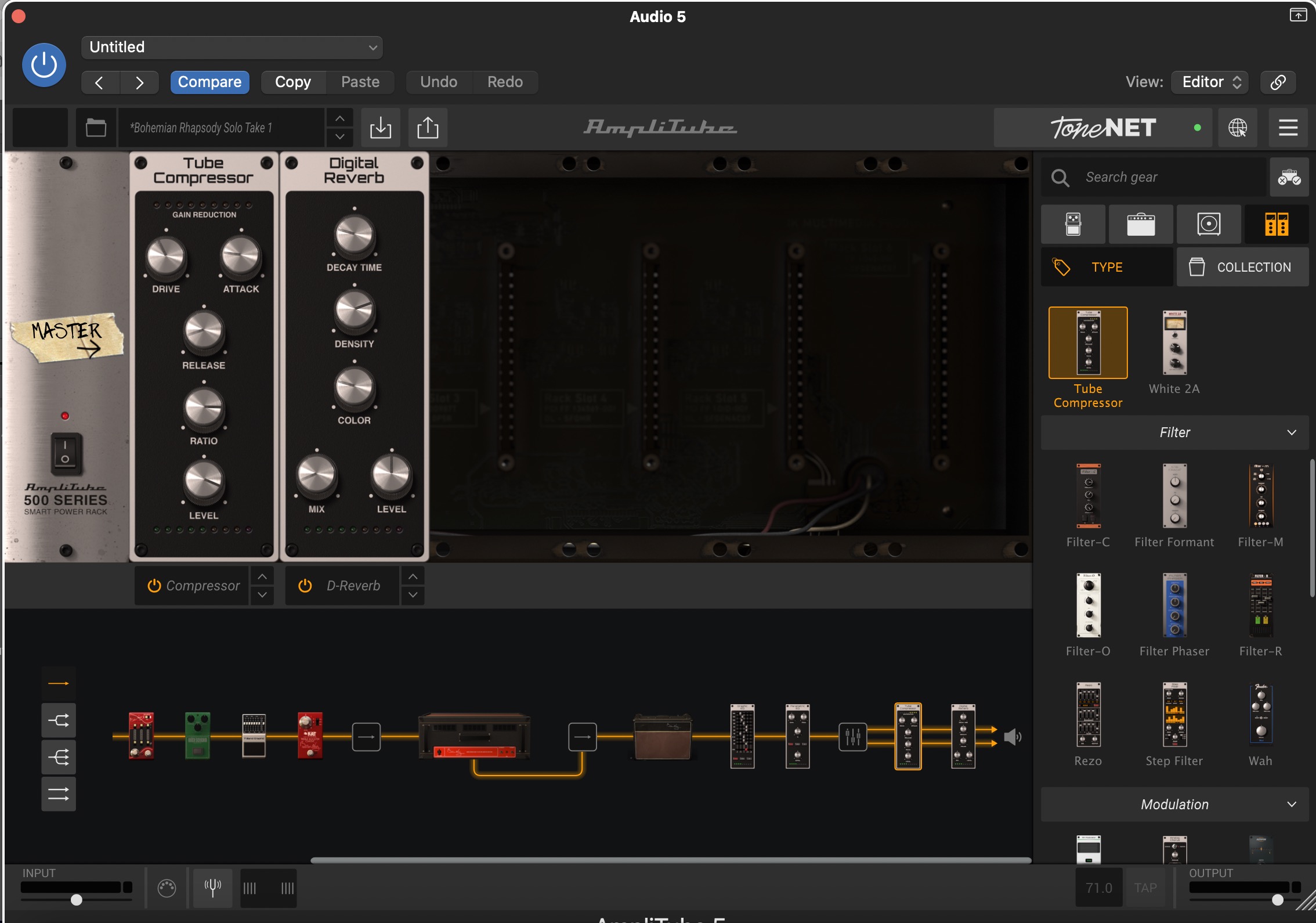
Task: Toggle the plugin power button
Action: [x=44, y=65]
